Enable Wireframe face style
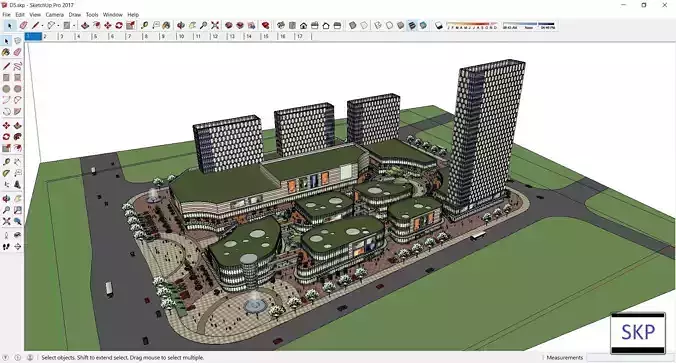This screenshot has width=676, height=363. 378,26
